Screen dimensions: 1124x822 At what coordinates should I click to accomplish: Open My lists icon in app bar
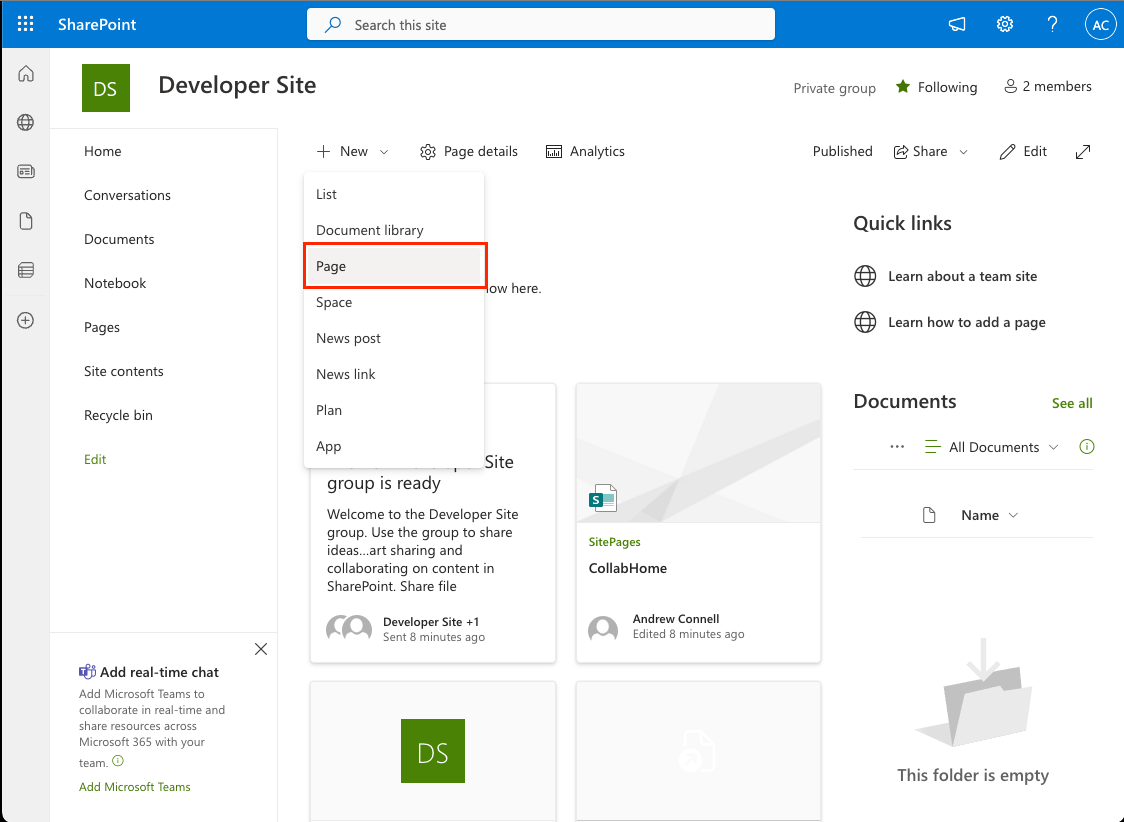point(26,270)
